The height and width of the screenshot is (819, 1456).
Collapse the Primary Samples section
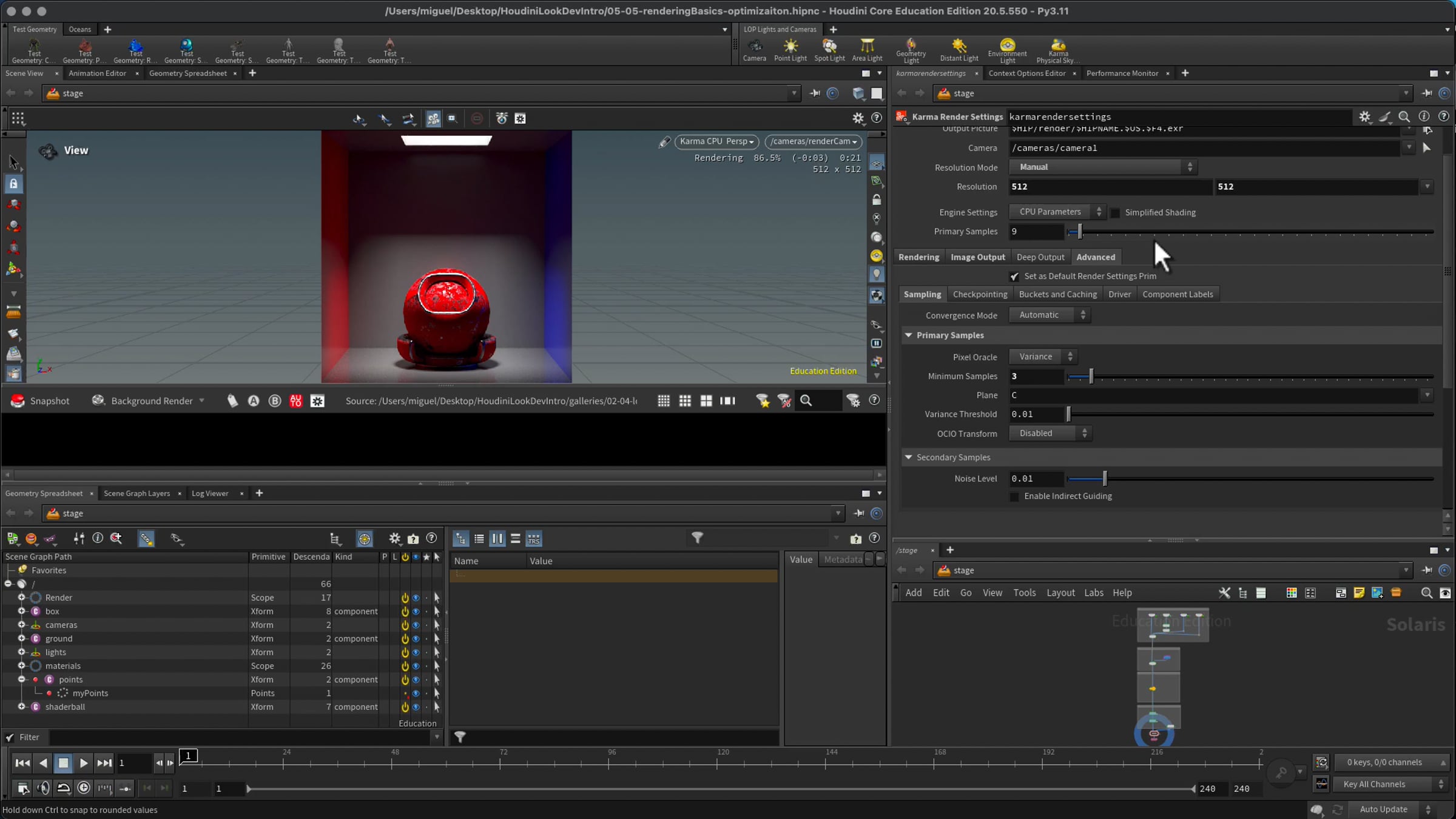[x=908, y=335]
